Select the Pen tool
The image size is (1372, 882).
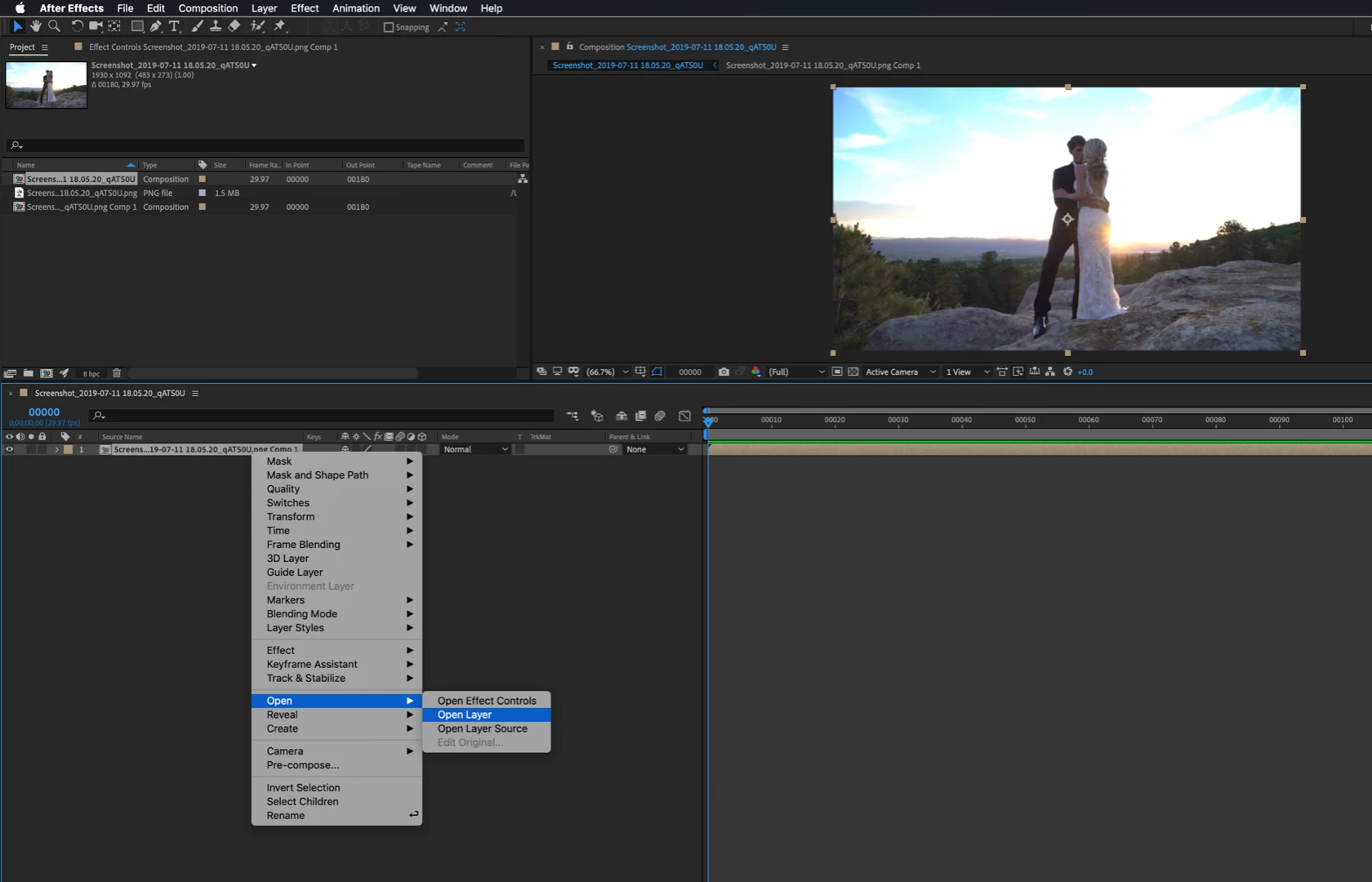(155, 27)
